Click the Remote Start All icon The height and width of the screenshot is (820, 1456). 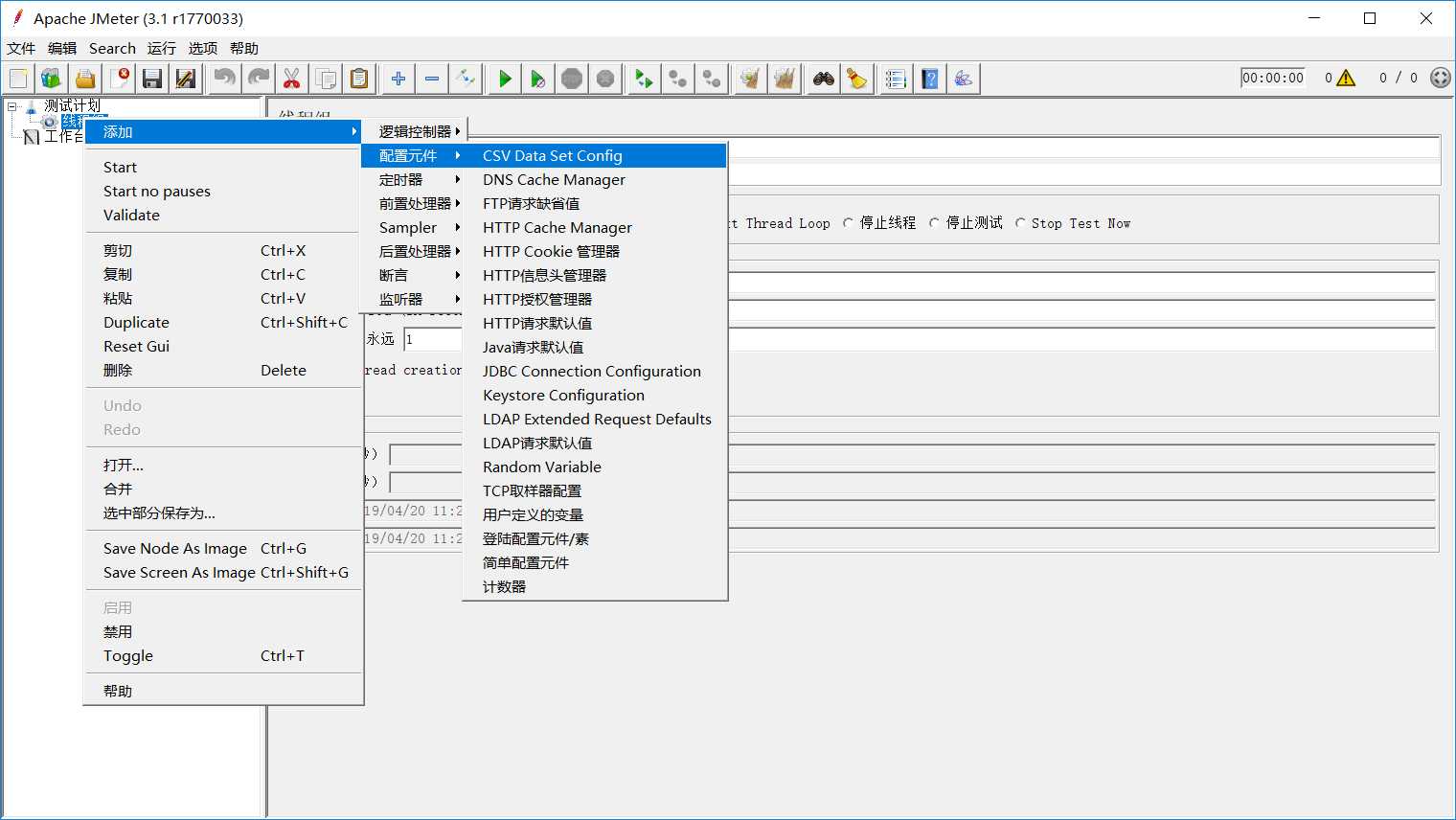pyautogui.click(x=645, y=79)
